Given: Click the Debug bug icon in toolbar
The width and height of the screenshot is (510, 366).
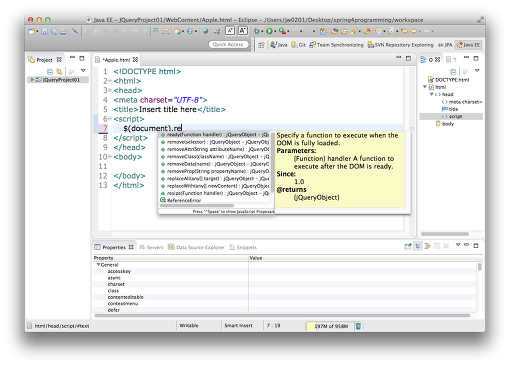Looking at the screenshot, I should [257, 31].
